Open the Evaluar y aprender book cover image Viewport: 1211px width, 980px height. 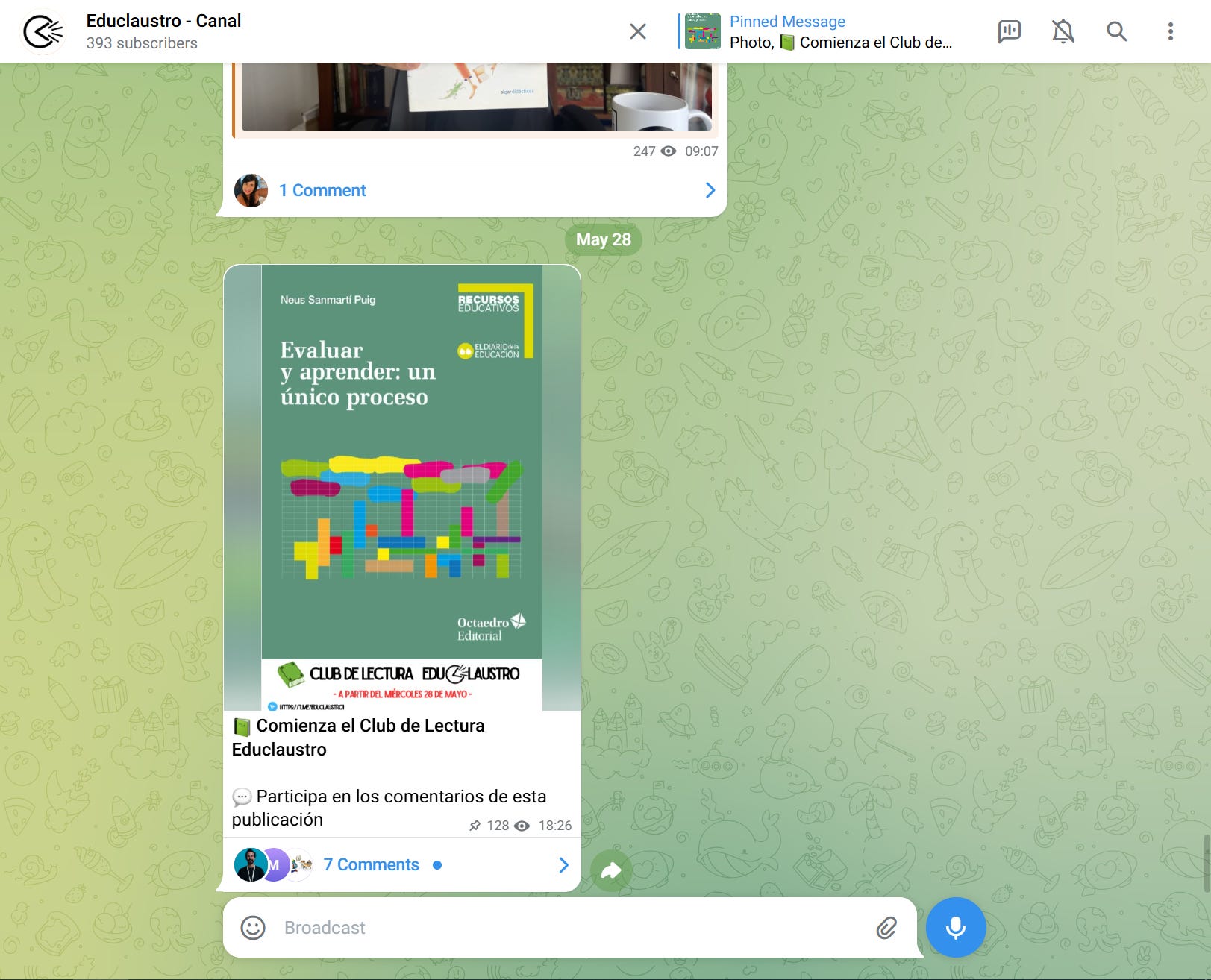tap(402, 488)
